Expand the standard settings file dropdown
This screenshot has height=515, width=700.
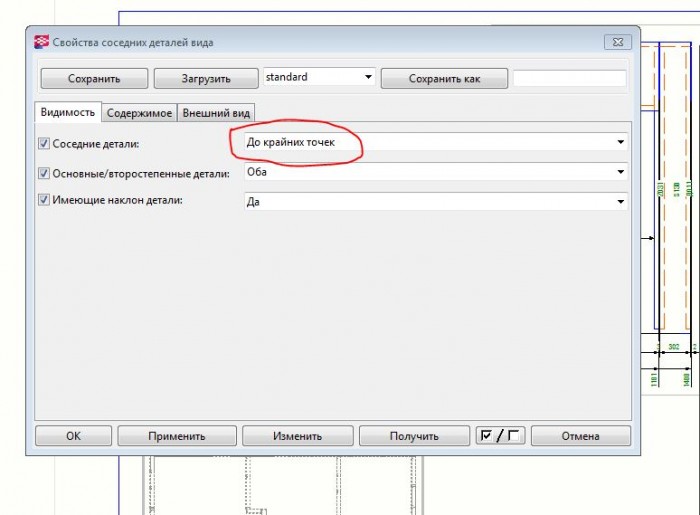319,77
